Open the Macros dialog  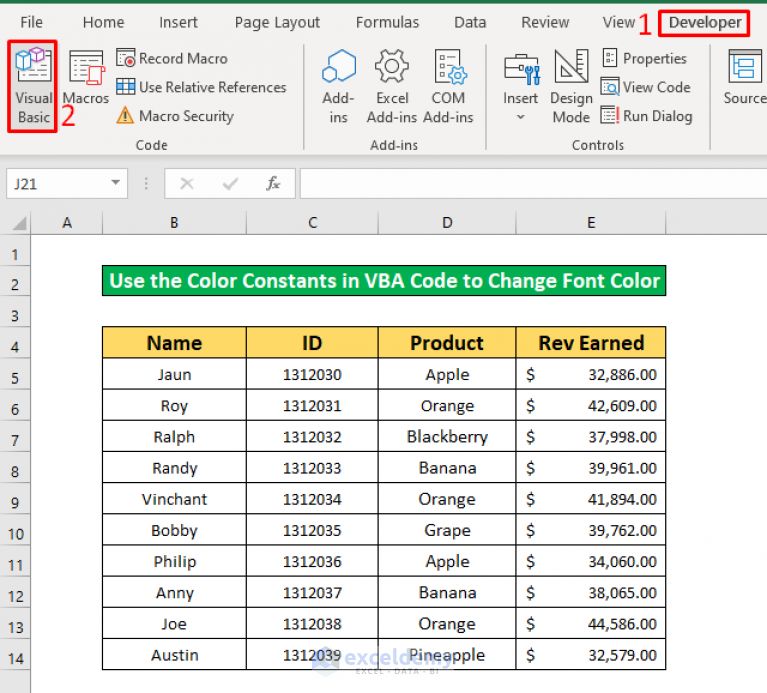tap(86, 78)
